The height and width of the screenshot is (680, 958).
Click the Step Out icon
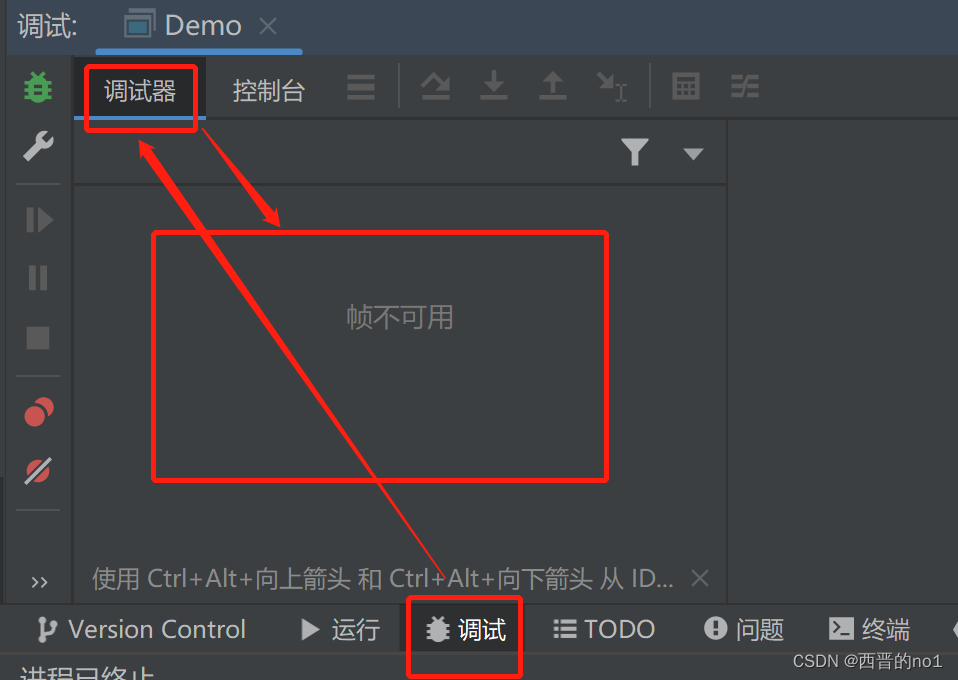552,86
